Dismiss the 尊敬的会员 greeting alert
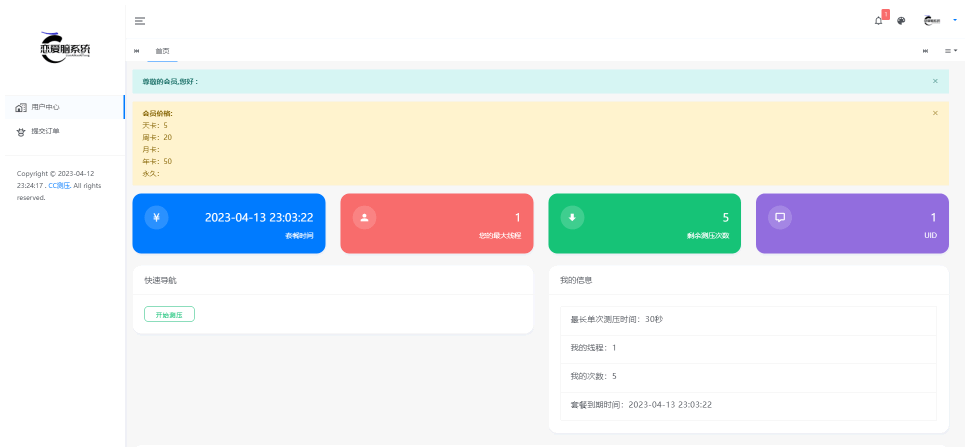 click(x=935, y=81)
